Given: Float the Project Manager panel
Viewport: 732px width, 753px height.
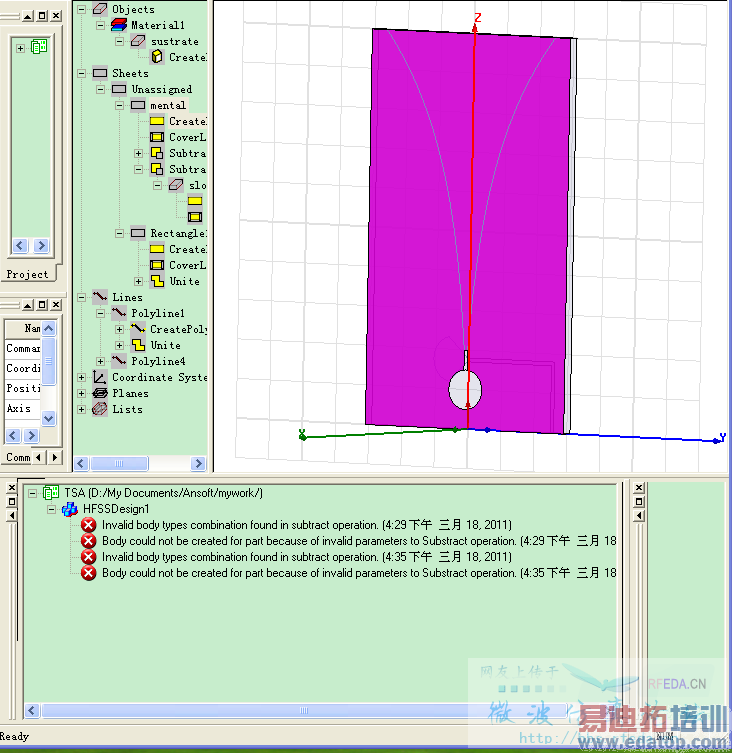Looking at the screenshot, I should tap(42, 16).
